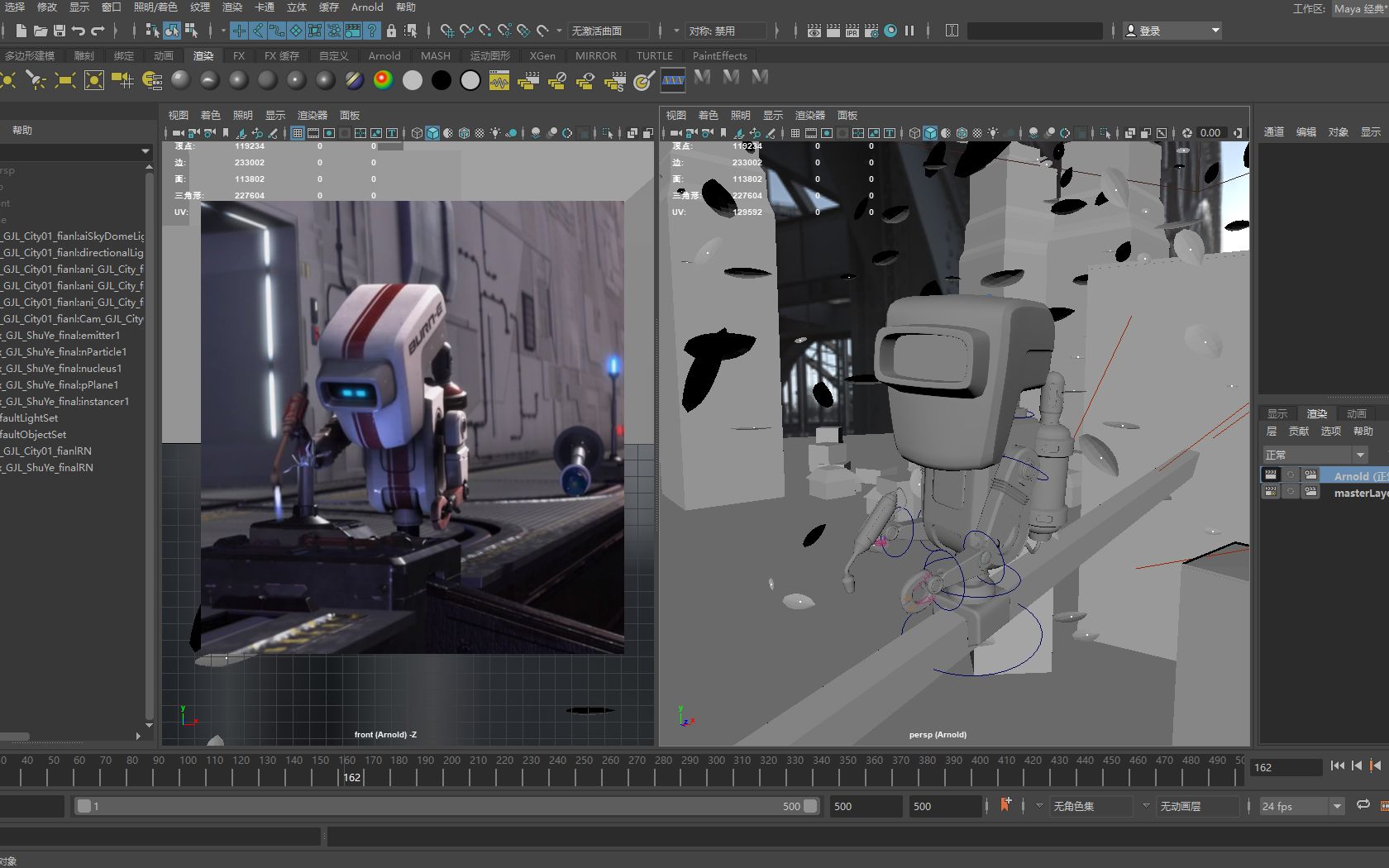Open a scene file with the folder icon
Screen dimensions: 1389x868
click(x=41, y=31)
